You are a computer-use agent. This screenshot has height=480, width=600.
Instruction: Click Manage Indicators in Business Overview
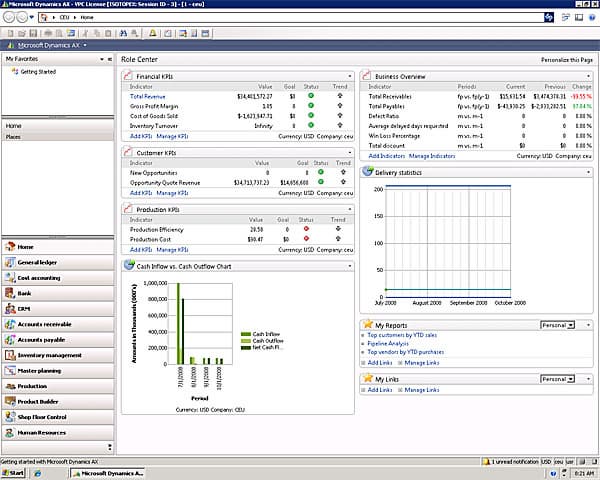tap(432, 156)
